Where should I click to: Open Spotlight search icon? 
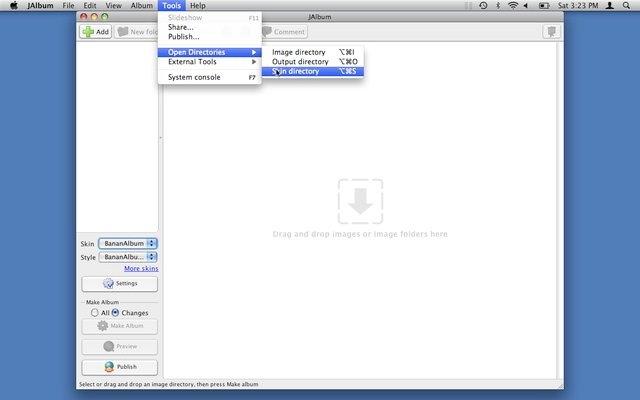pyautogui.click(x=626, y=5)
